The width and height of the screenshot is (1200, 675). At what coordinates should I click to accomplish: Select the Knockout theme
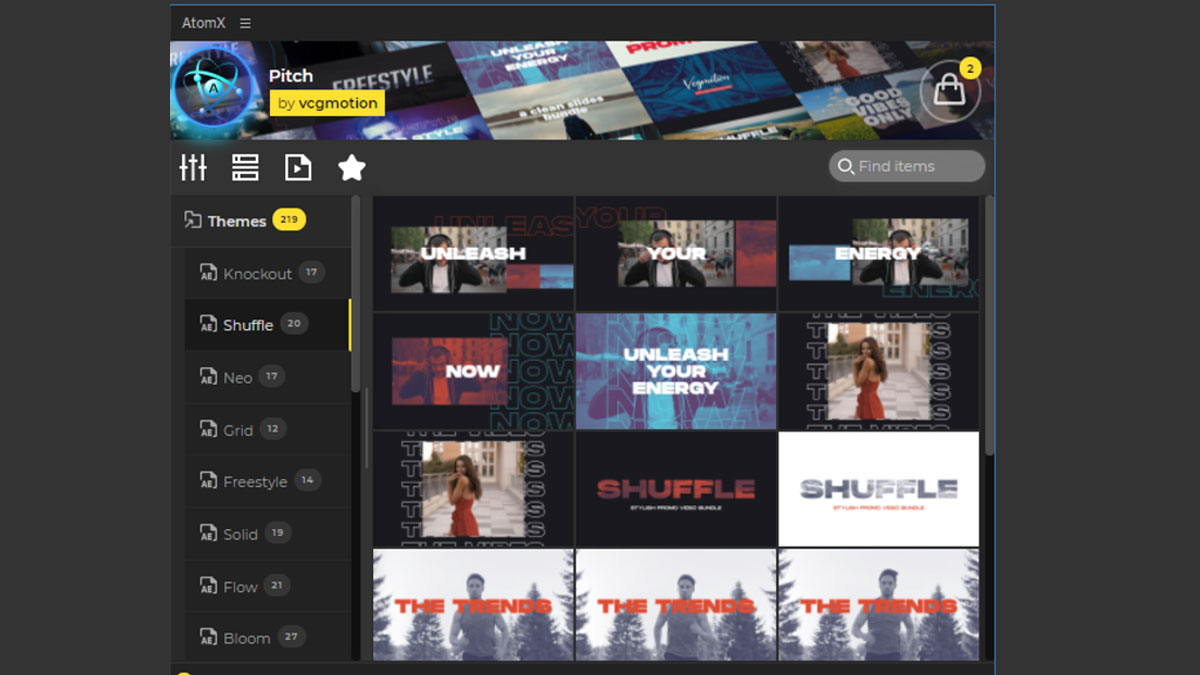pos(257,274)
